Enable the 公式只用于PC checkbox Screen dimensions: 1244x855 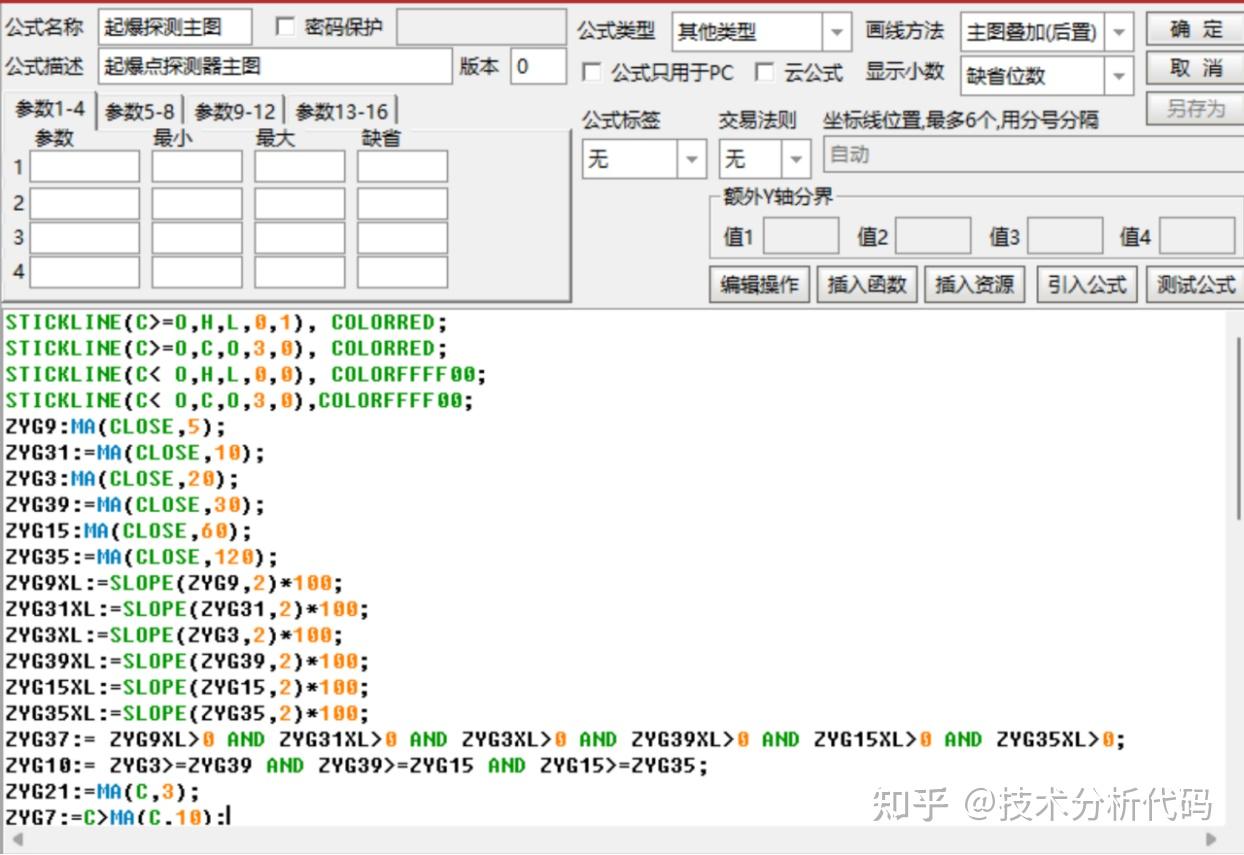(x=592, y=72)
